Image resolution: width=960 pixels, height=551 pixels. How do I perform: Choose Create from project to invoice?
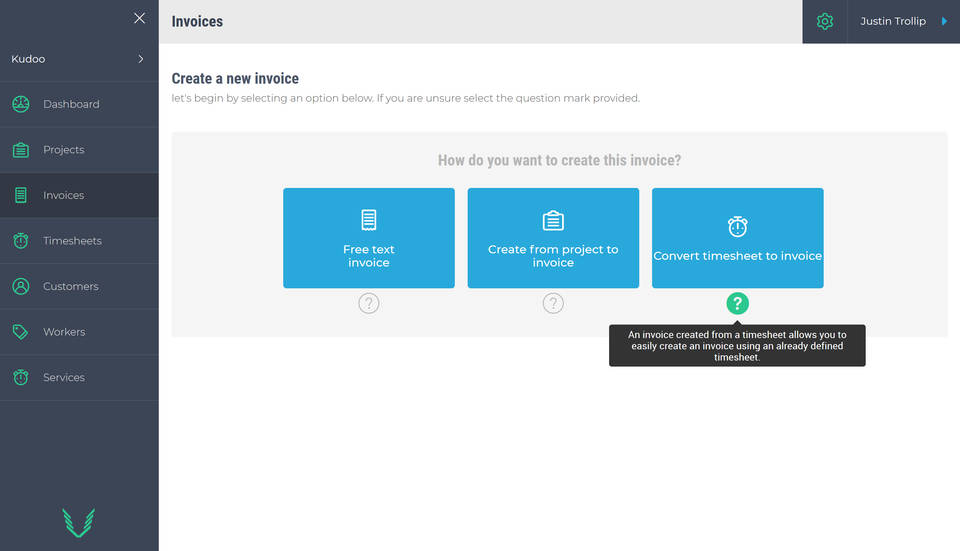click(x=553, y=238)
